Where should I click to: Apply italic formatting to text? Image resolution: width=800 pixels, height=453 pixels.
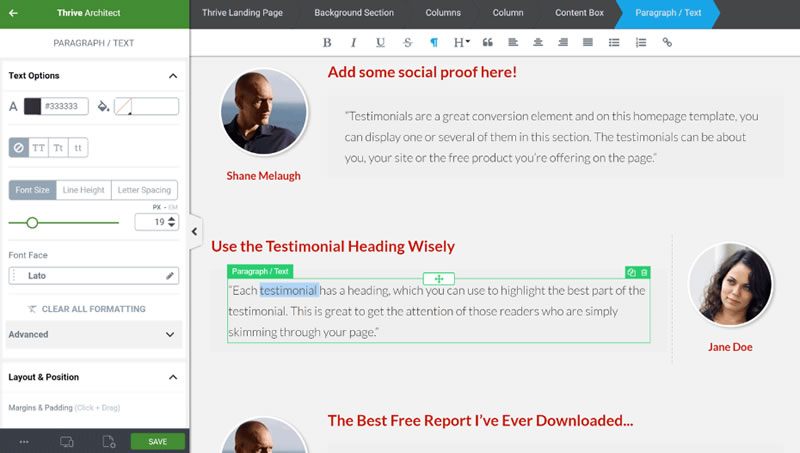353,42
